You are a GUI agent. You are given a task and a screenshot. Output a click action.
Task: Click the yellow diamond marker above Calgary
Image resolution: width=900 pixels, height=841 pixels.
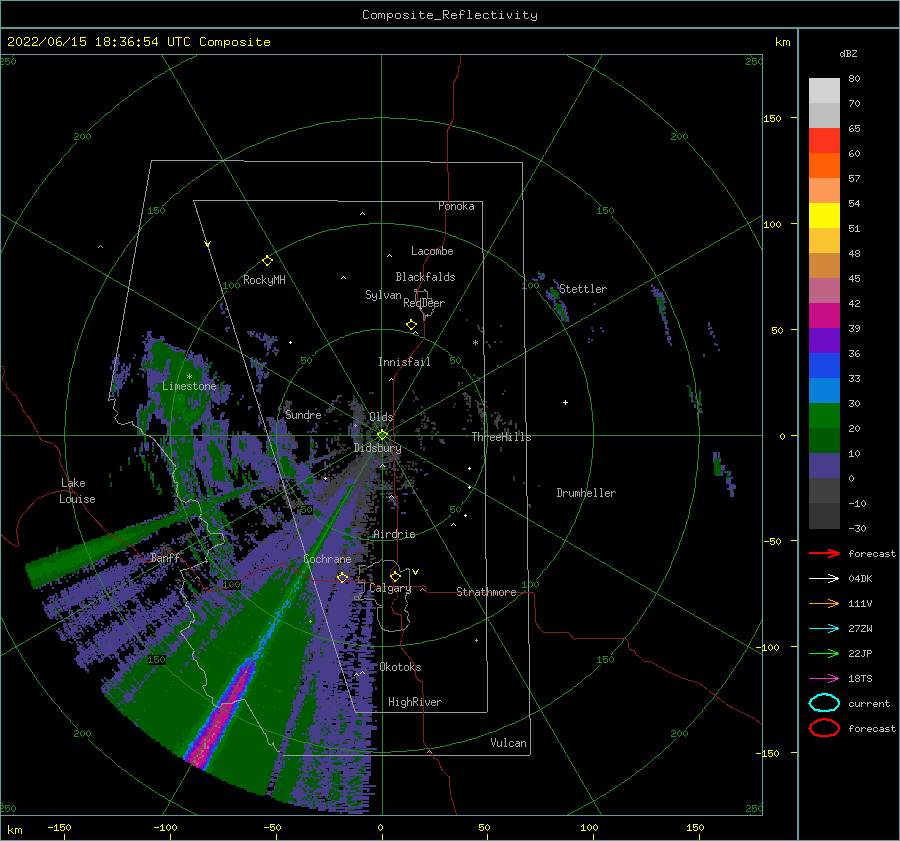click(x=395, y=576)
